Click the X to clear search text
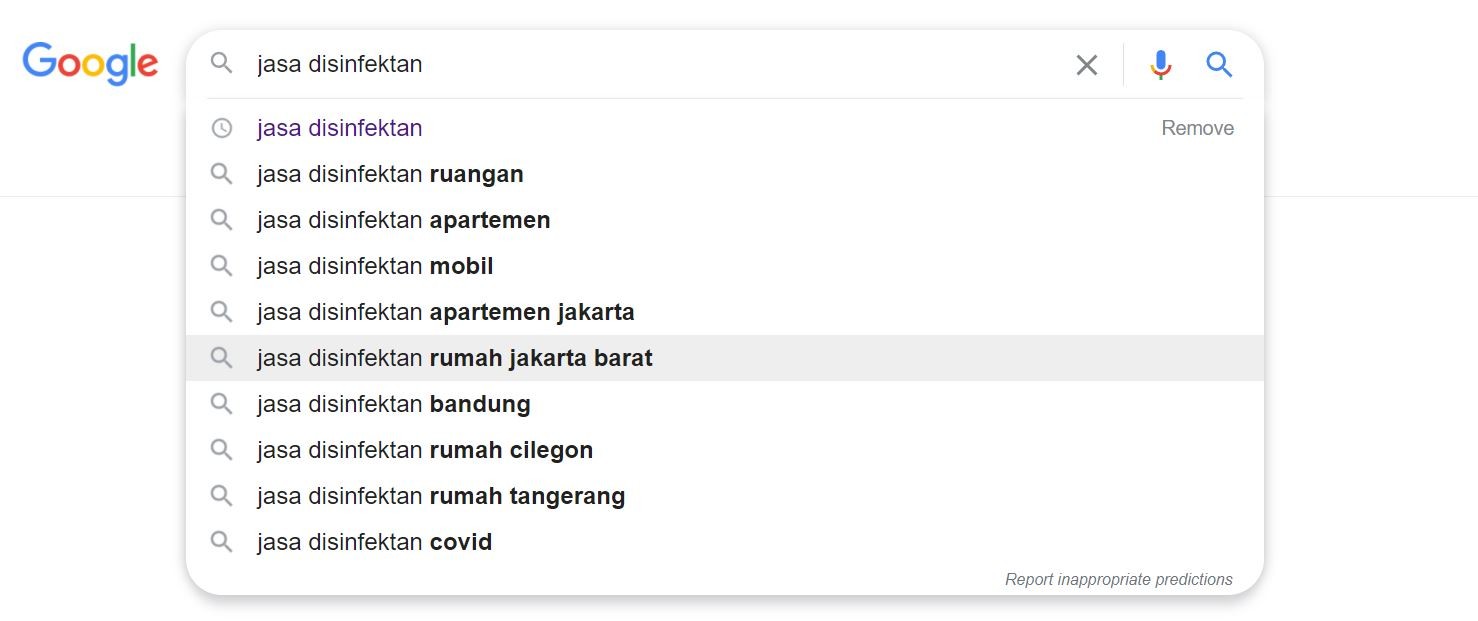This screenshot has height=621, width=1478. pos(1086,64)
